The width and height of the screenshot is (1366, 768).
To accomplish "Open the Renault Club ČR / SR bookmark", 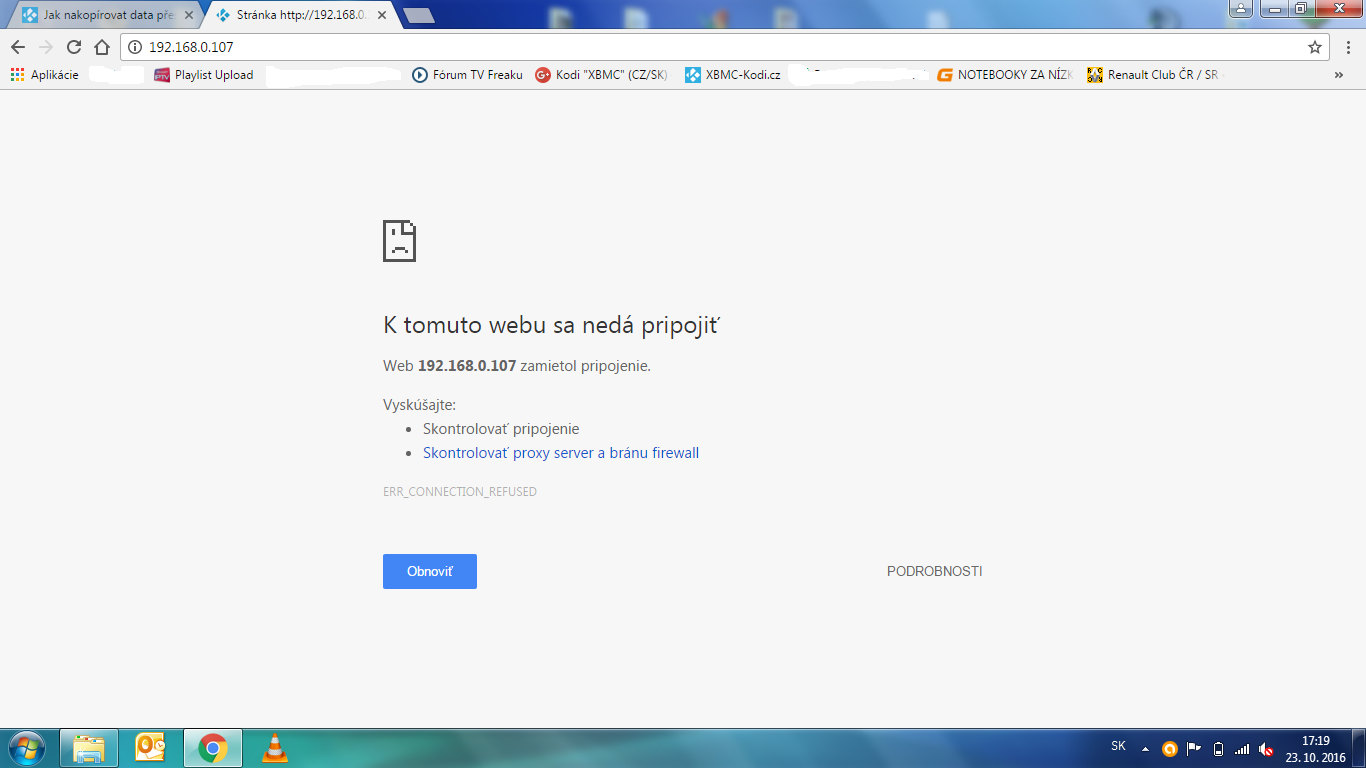I will coord(1155,75).
